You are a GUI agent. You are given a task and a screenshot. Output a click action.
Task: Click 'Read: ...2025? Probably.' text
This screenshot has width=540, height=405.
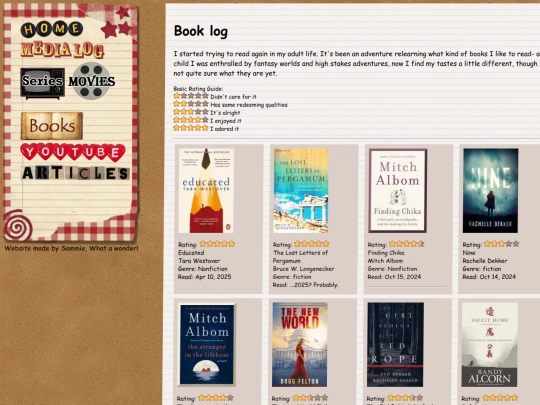pyautogui.click(x=305, y=284)
